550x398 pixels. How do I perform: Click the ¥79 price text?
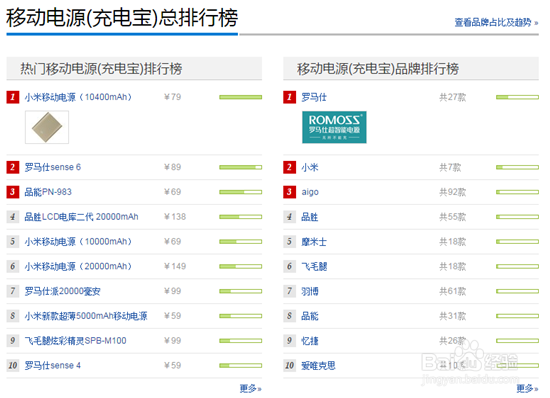pos(173,97)
